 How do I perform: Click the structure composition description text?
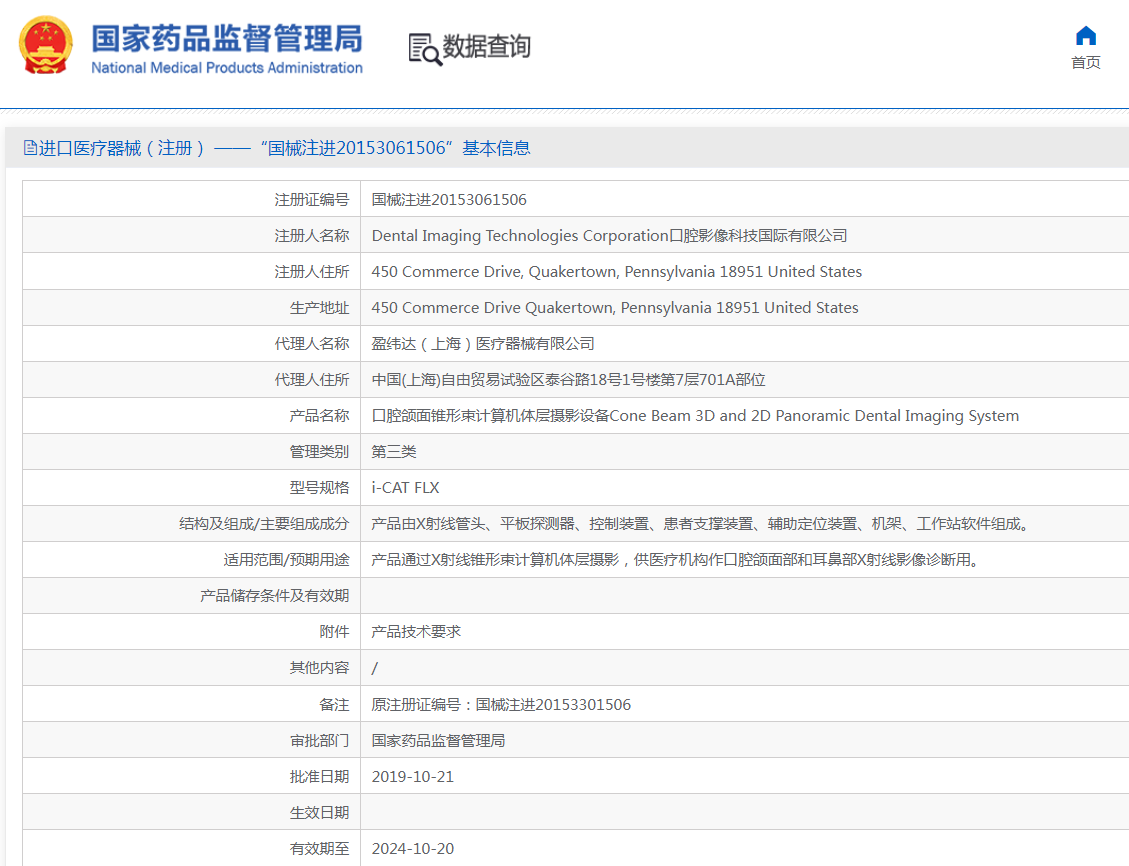(x=702, y=524)
